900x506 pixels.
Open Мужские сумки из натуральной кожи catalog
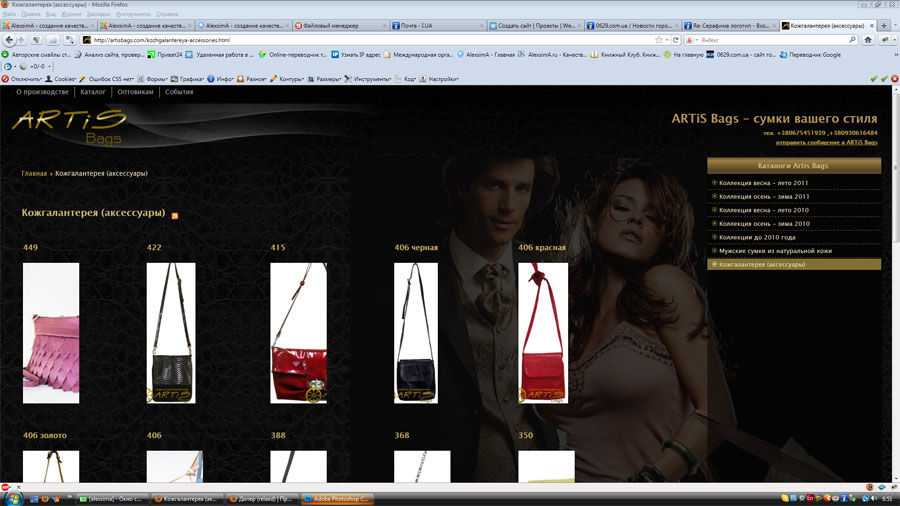(775, 251)
